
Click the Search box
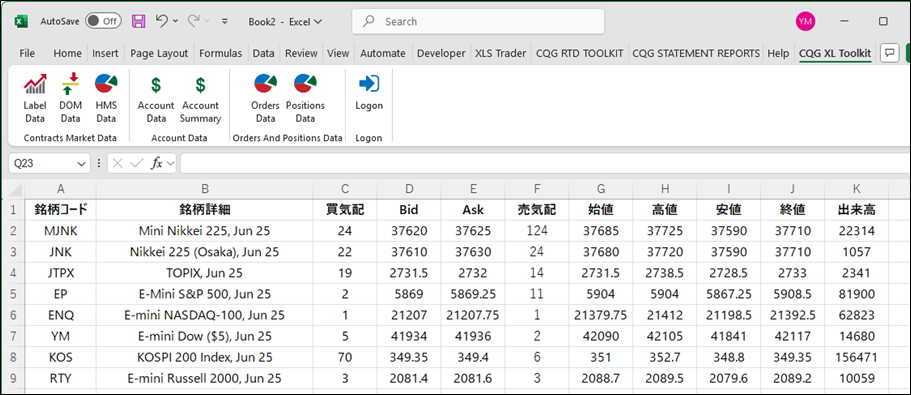tap(478, 21)
